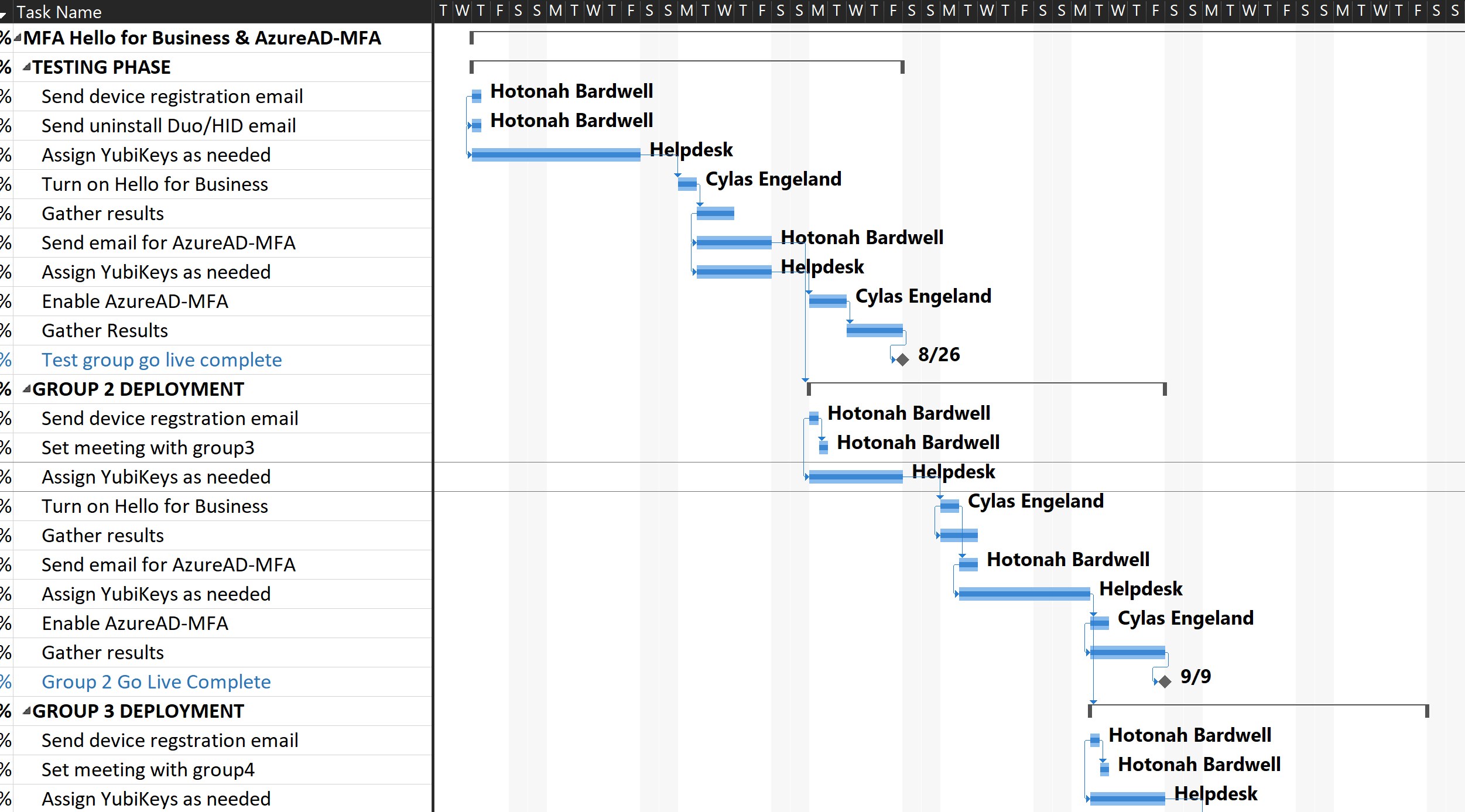Click the 8/26 date label beside the milestone

point(939,355)
